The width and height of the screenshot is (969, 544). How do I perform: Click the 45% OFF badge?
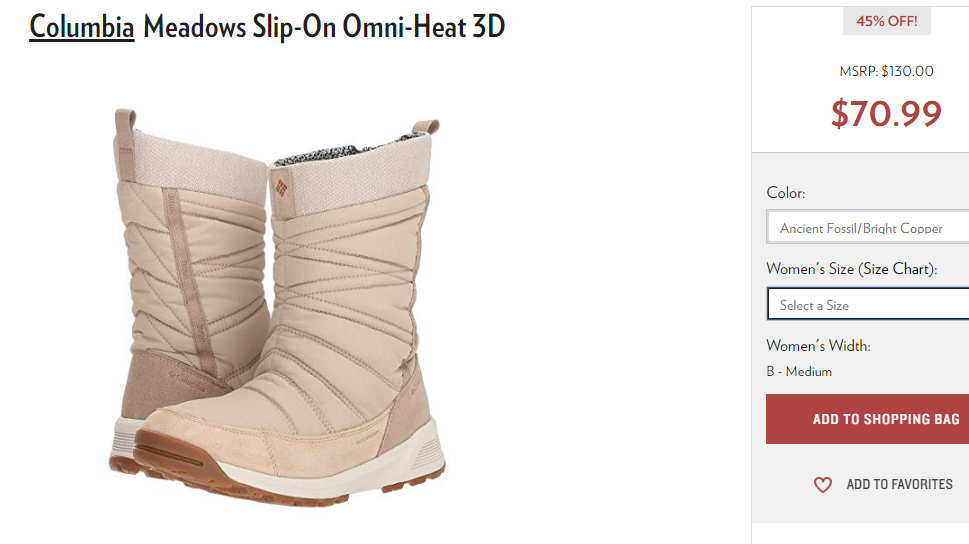pos(886,21)
